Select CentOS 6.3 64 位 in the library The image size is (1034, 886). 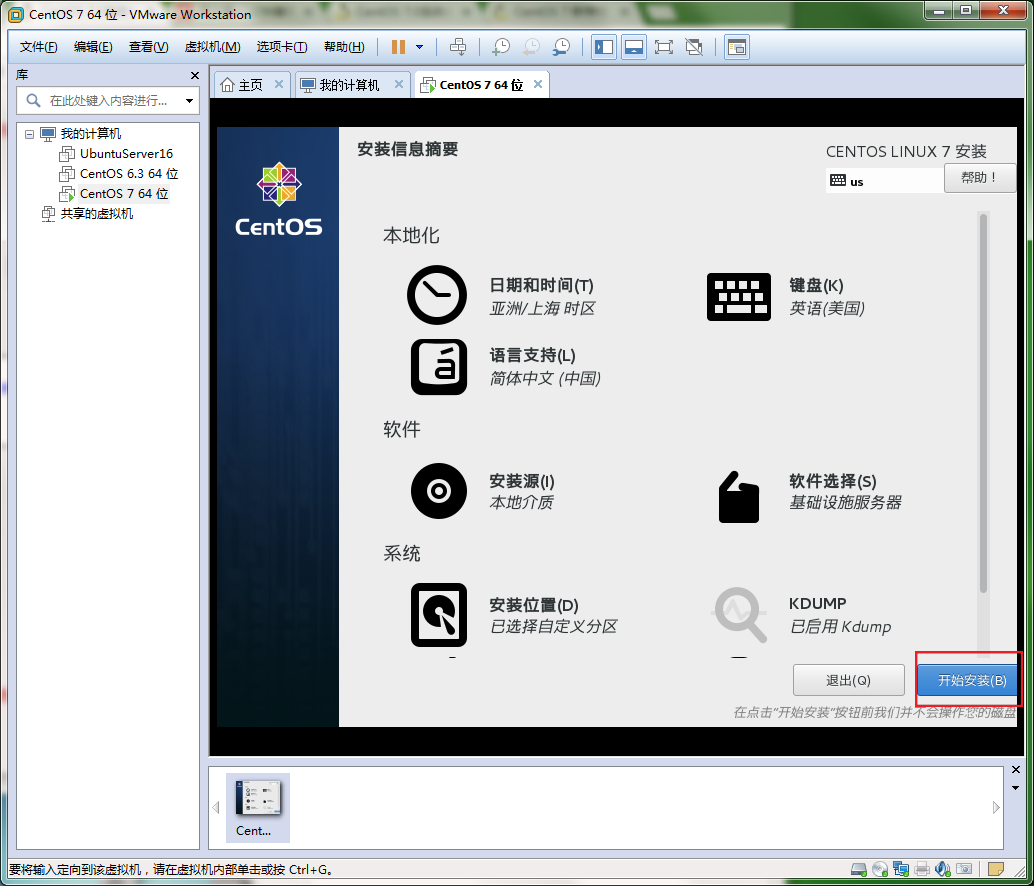(x=129, y=173)
